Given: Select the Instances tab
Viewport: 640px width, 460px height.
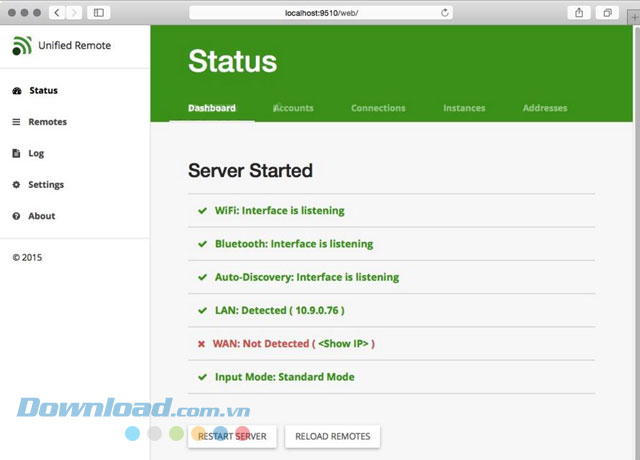Looking at the screenshot, I should [464, 108].
